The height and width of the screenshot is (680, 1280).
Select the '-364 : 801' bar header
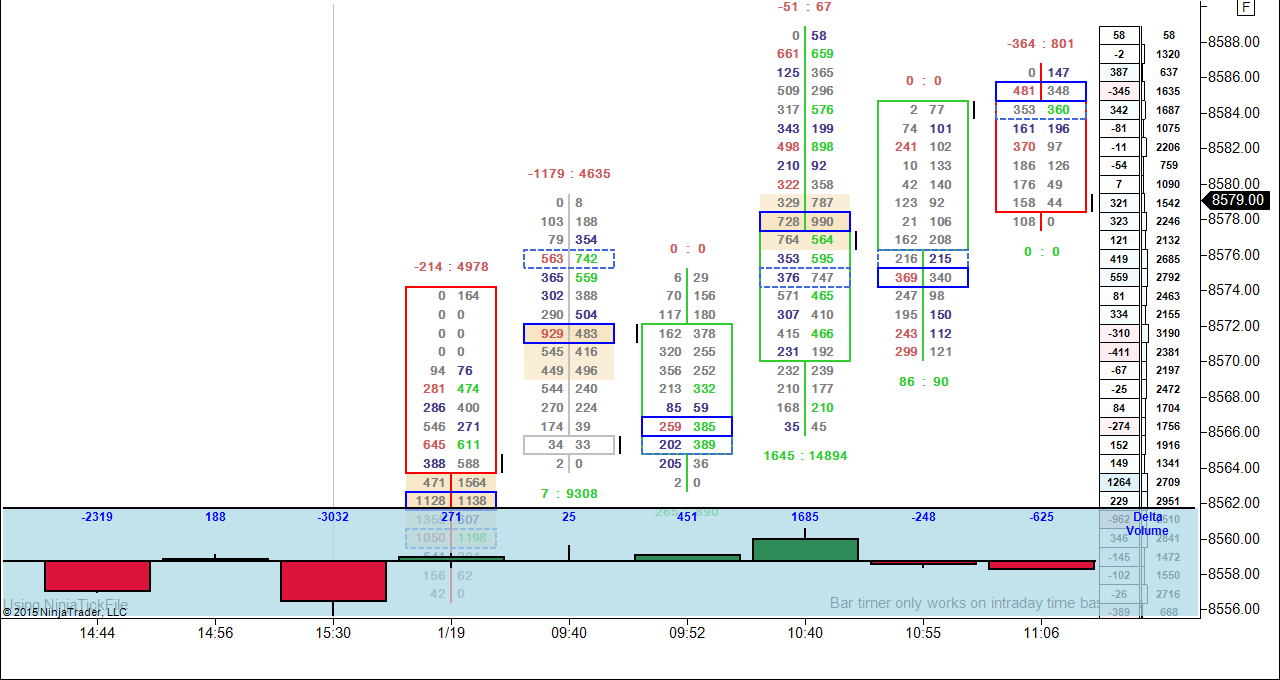tap(1041, 44)
